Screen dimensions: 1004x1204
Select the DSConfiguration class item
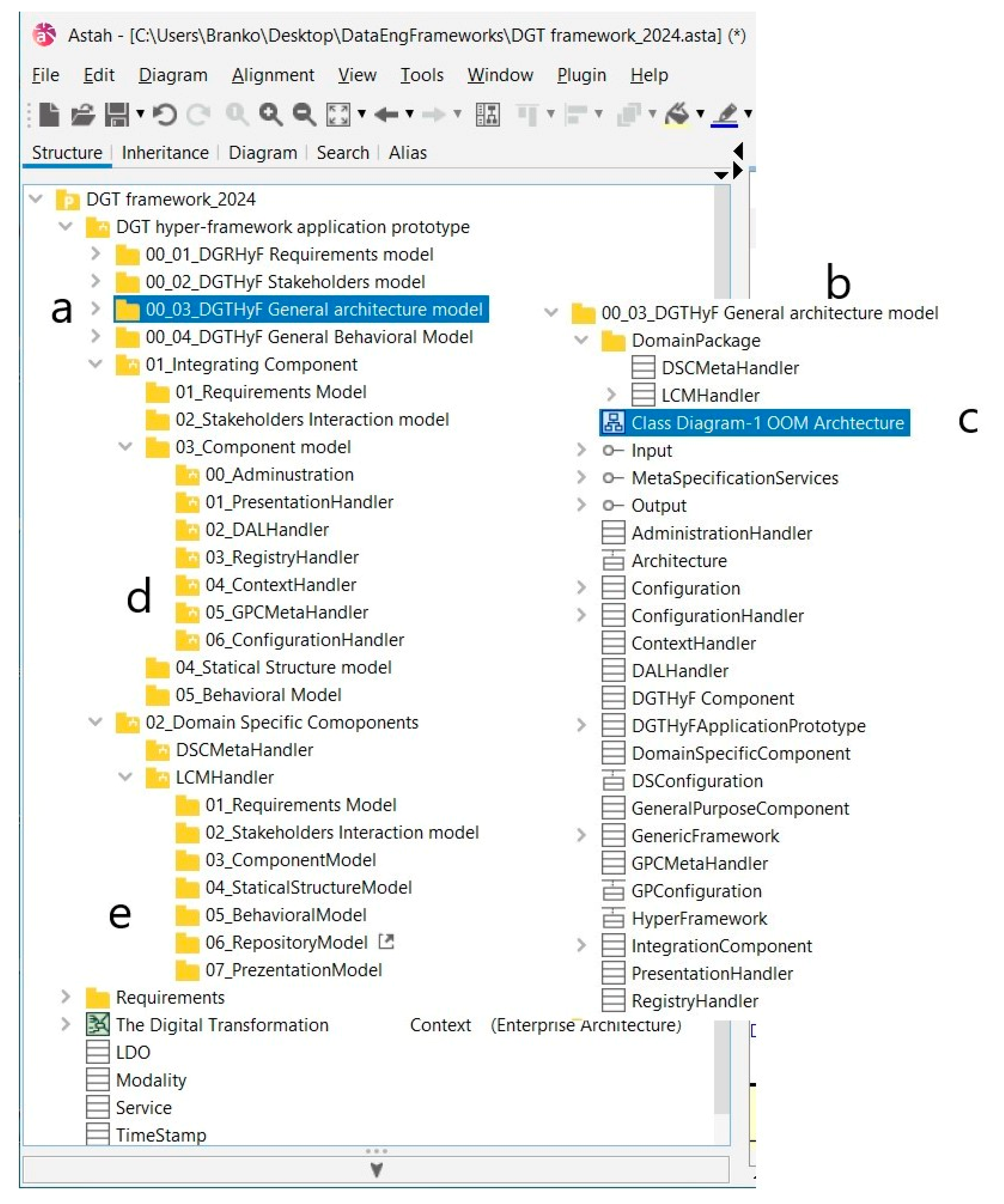(x=682, y=781)
